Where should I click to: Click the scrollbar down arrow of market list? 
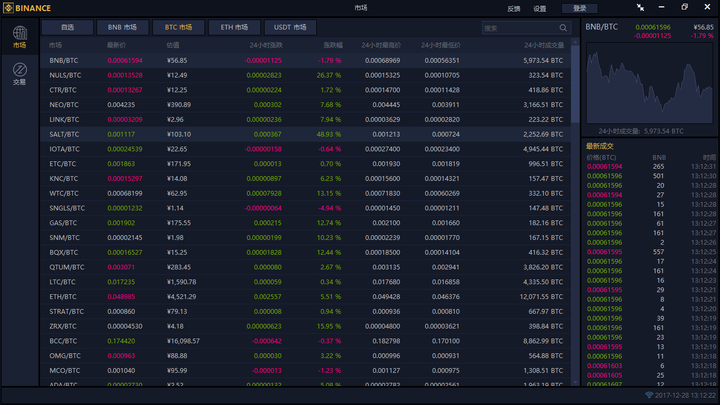point(575,382)
